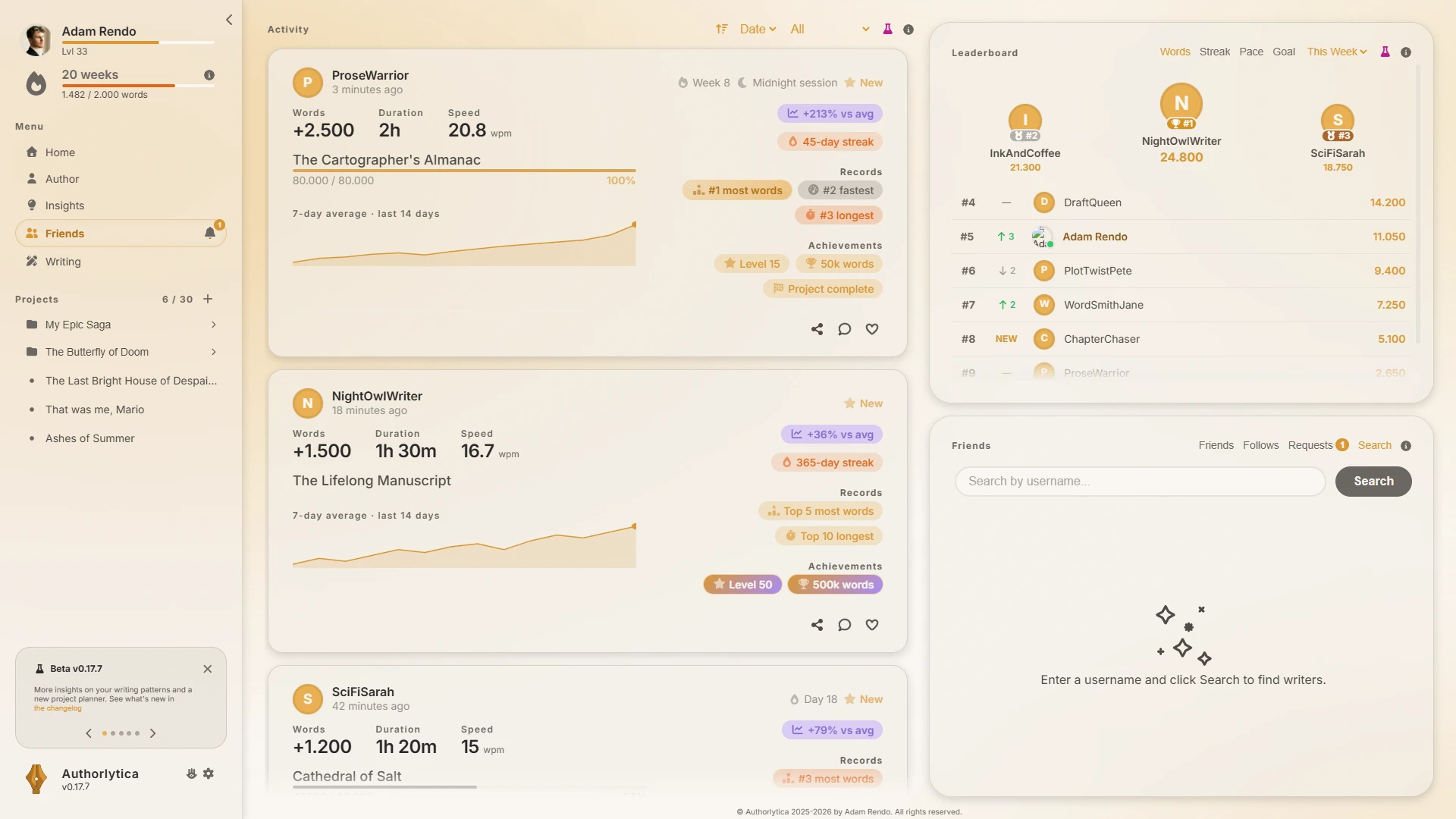Click the Search by username field
The image size is (1456, 819).
tap(1140, 482)
